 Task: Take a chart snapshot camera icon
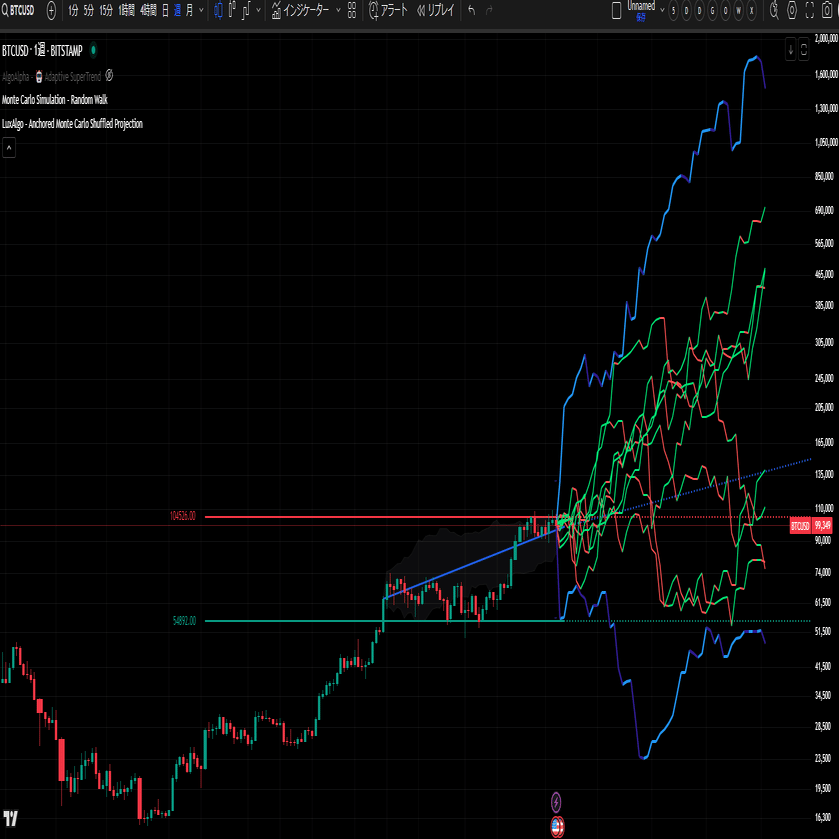click(x=827, y=10)
